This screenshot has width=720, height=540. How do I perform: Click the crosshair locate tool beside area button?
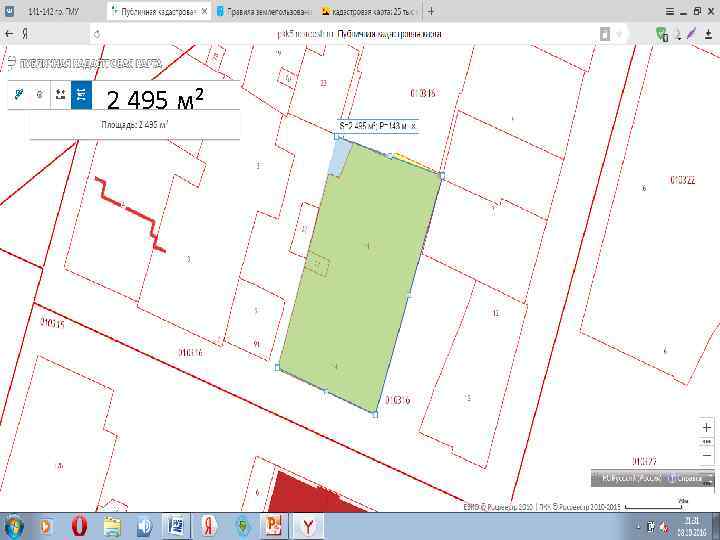click(60, 95)
